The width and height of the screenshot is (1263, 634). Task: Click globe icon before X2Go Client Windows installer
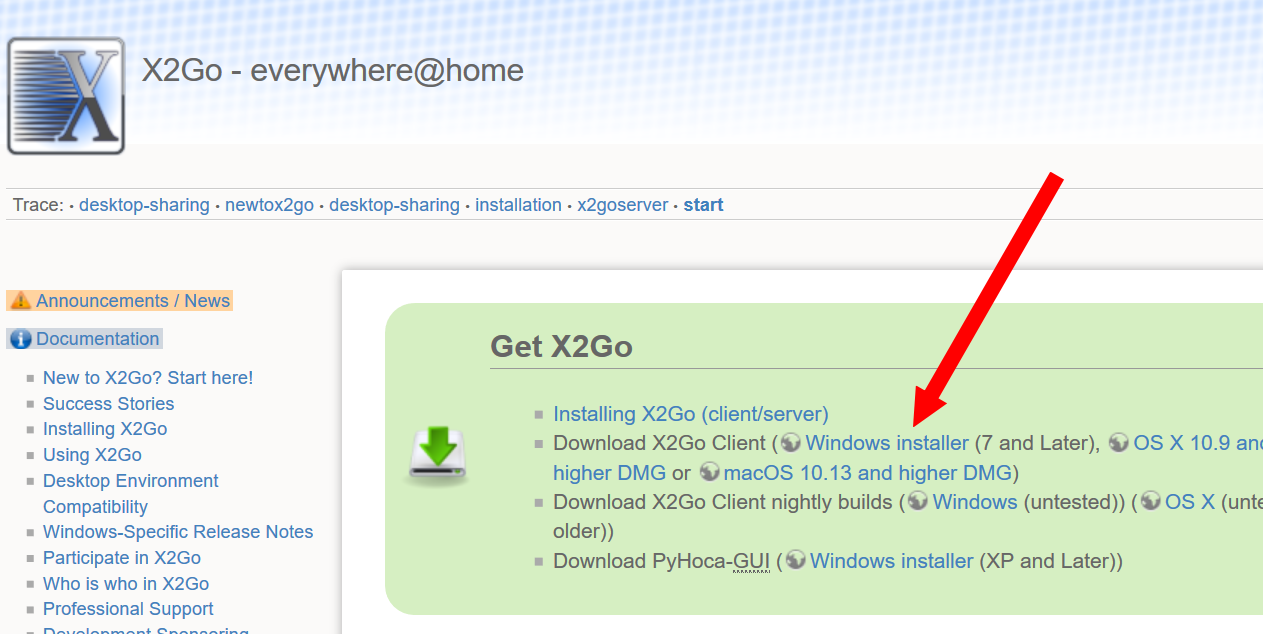791,443
